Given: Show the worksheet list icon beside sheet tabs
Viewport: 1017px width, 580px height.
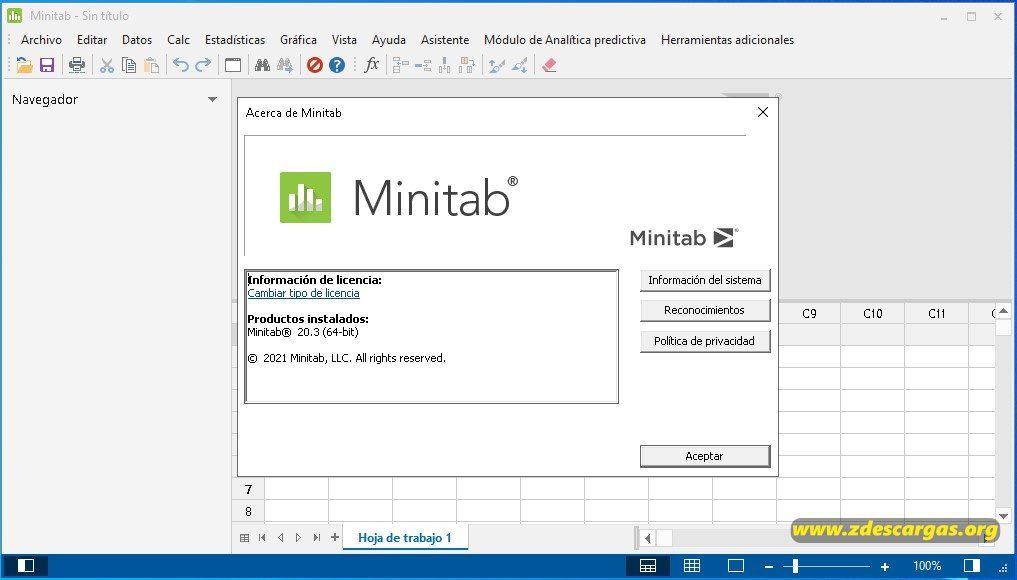Looking at the screenshot, I should click(245, 538).
